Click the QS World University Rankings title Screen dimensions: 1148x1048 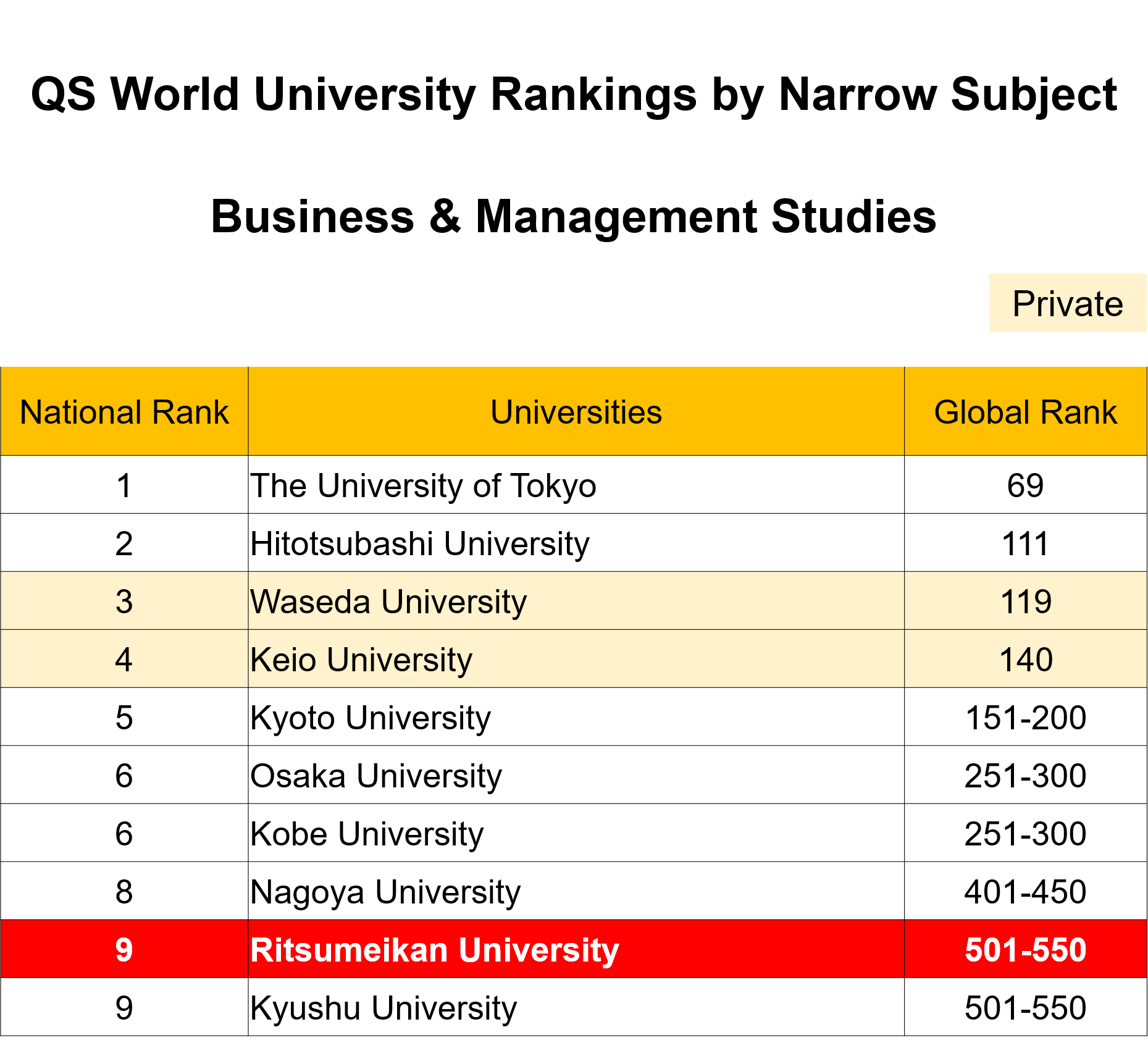tap(574, 94)
